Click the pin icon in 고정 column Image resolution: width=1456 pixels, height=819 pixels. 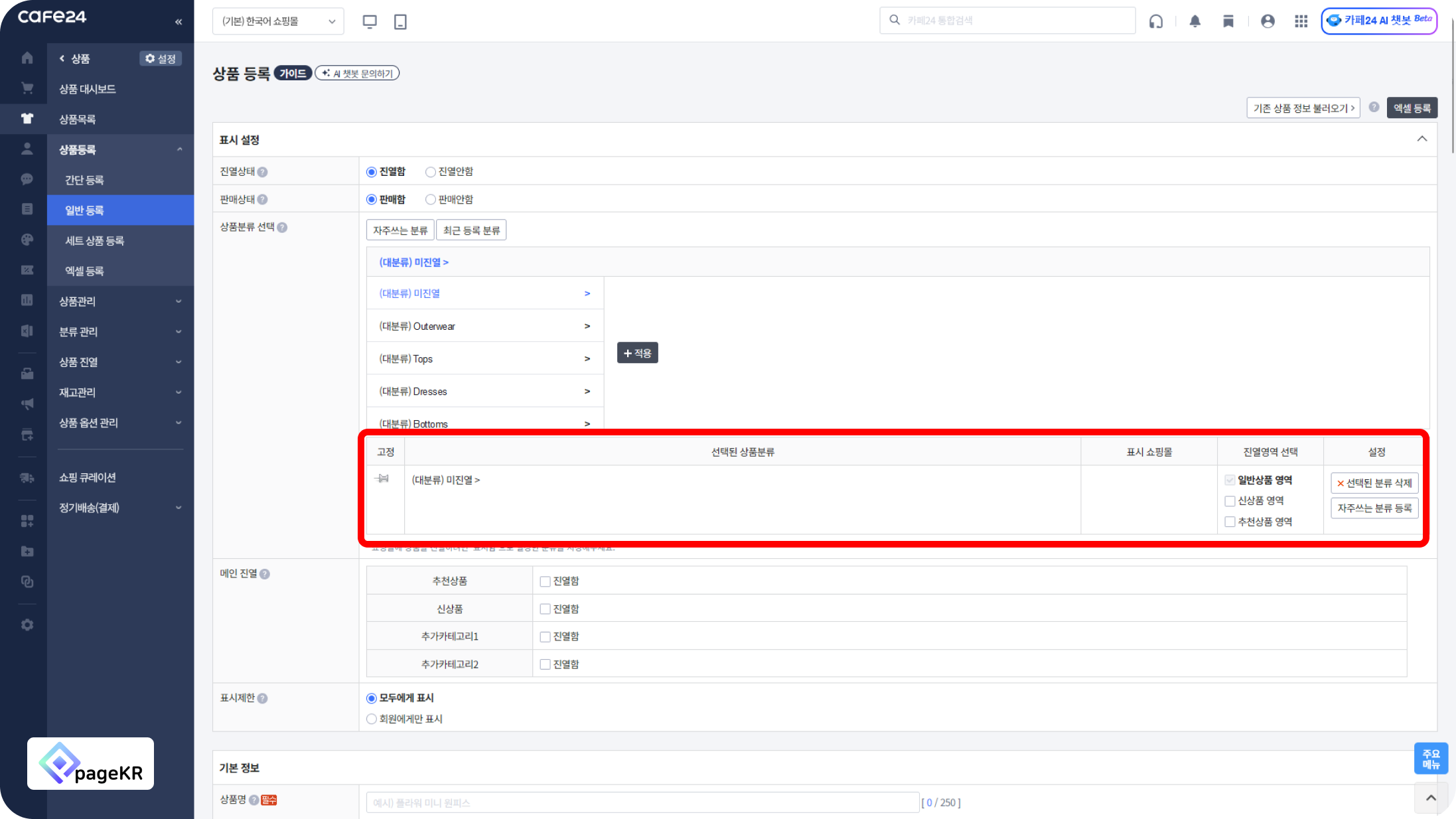coord(383,479)
